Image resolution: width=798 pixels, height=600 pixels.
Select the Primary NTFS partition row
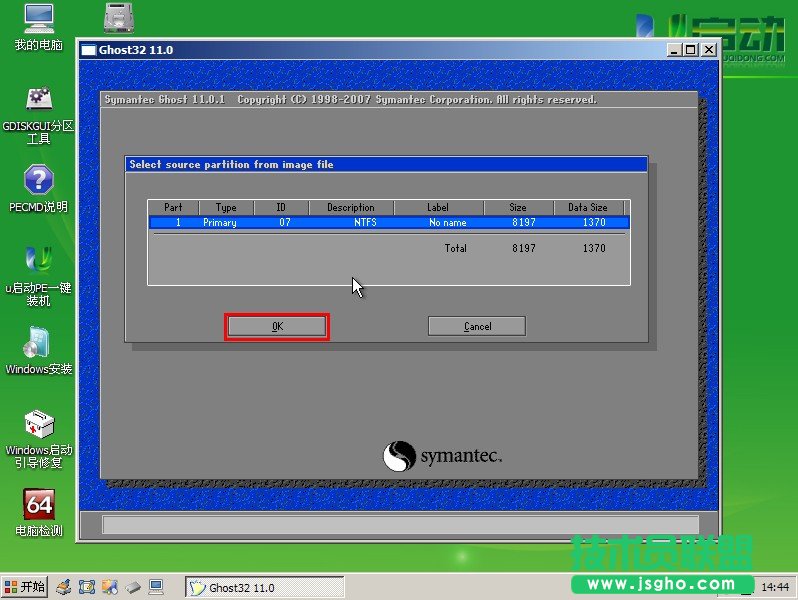[388, 222]
